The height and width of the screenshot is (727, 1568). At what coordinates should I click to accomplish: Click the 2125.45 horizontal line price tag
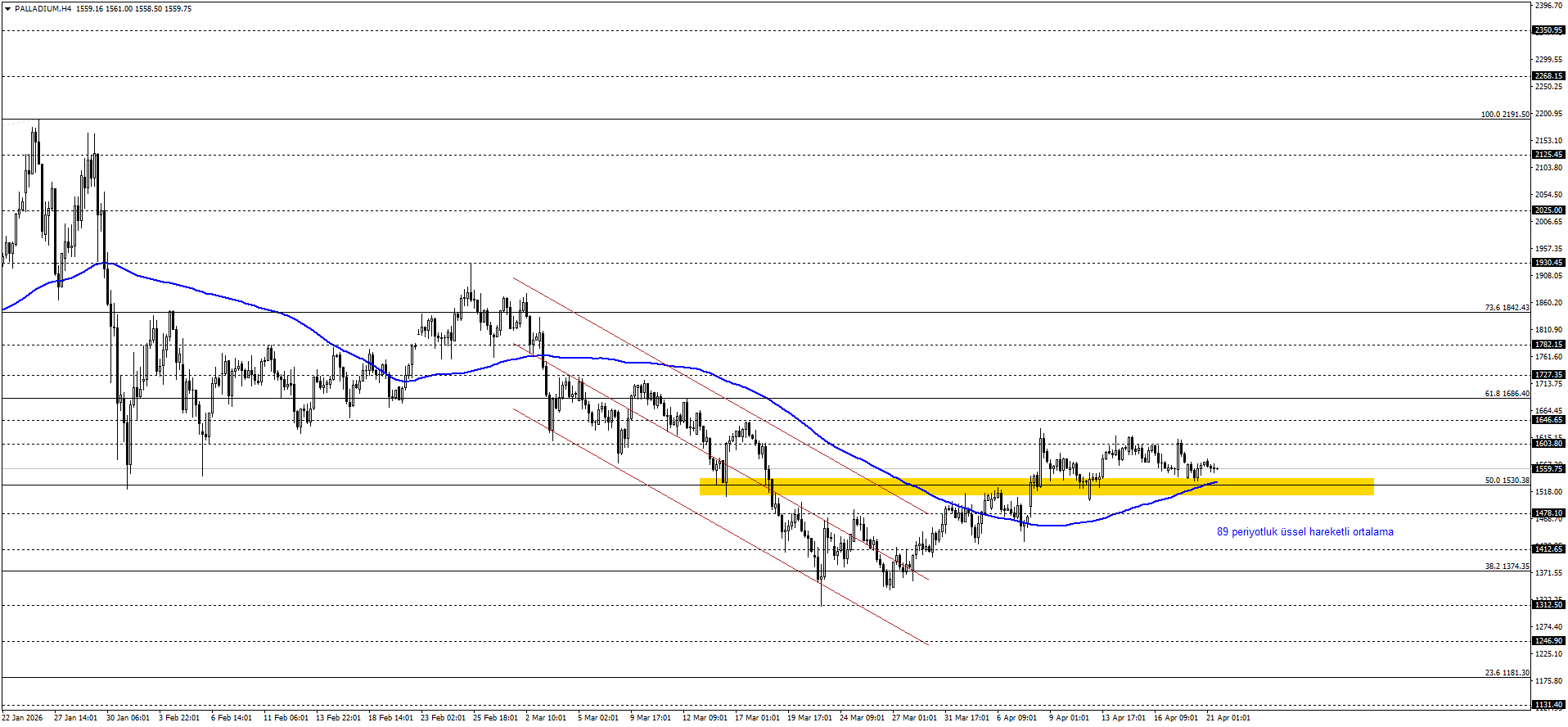tap(1548, 155)
